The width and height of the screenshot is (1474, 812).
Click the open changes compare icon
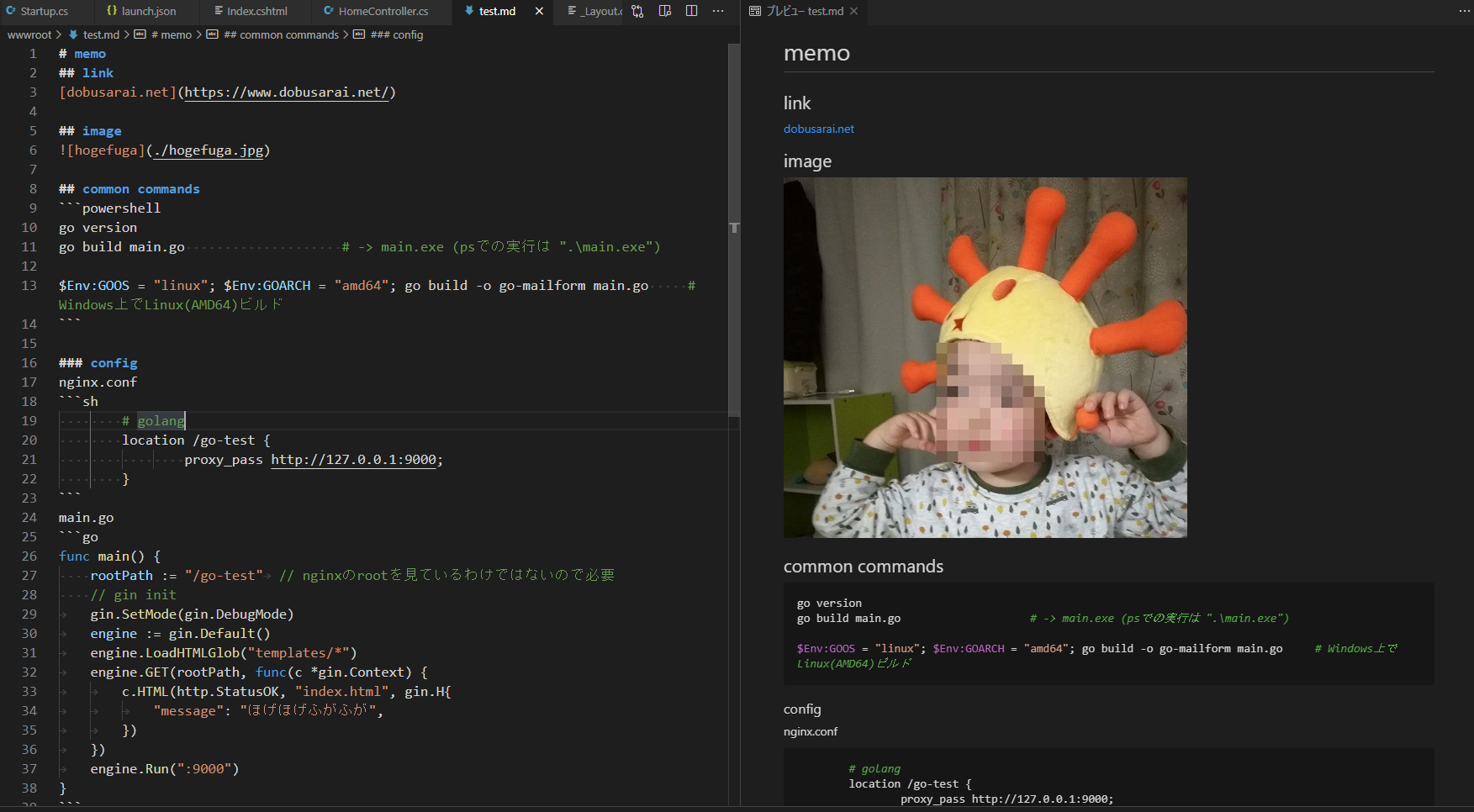pyautogui.click(x=637, y=11)
